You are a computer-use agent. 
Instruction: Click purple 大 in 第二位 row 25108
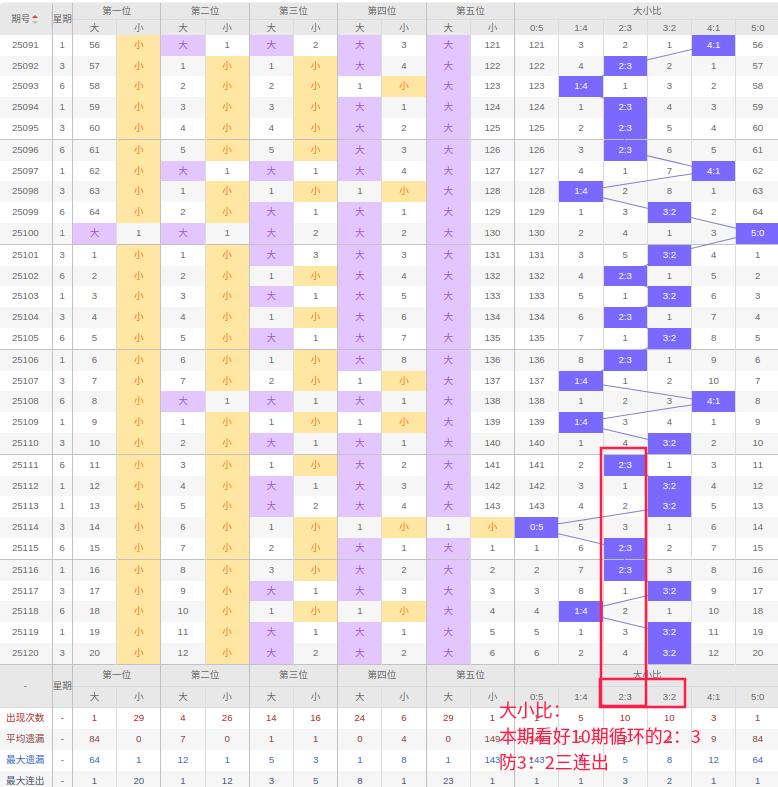pyautogui.click(x=183, y=401)
